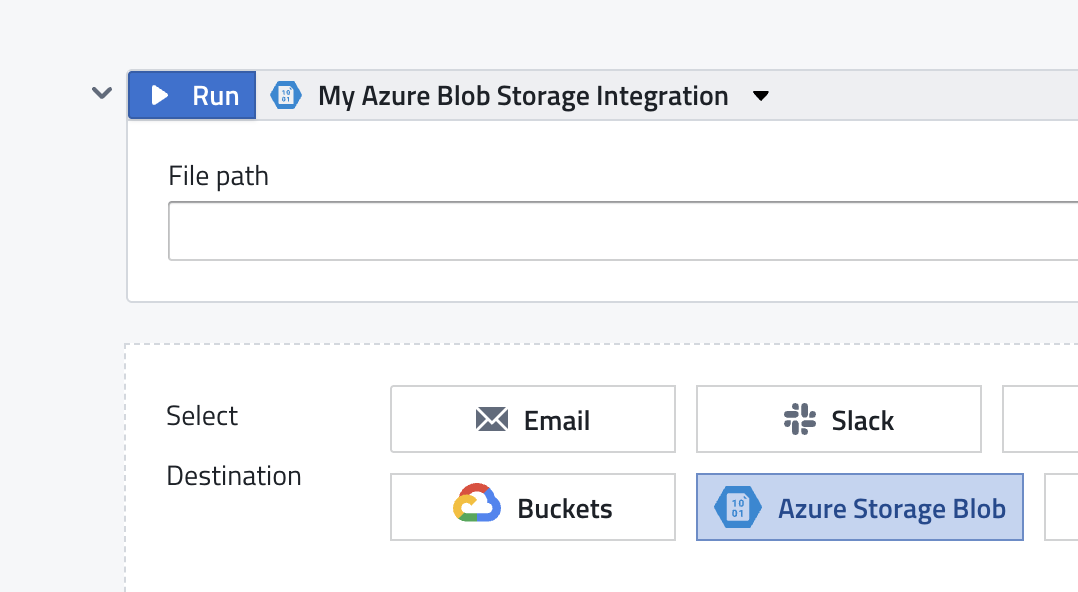Select Slack as the destination
The image size is (1078, 592).
tap(838, 419)
